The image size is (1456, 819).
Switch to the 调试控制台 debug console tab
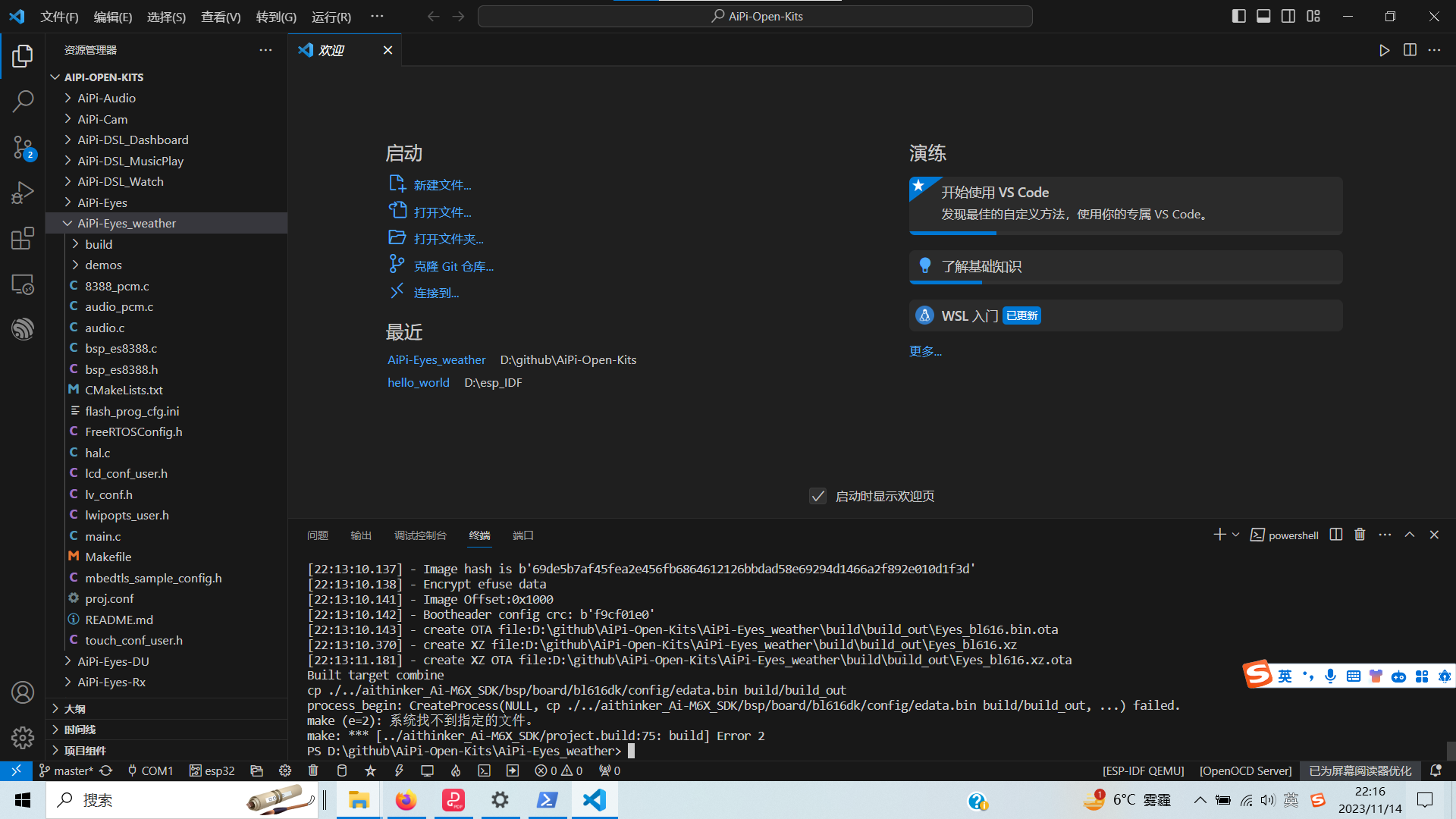(420, 535)
